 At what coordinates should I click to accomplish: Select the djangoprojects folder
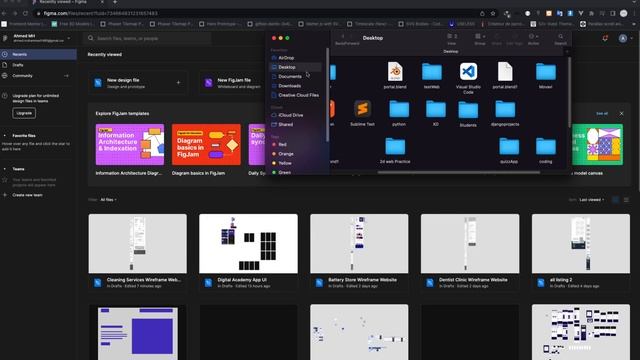505,109
